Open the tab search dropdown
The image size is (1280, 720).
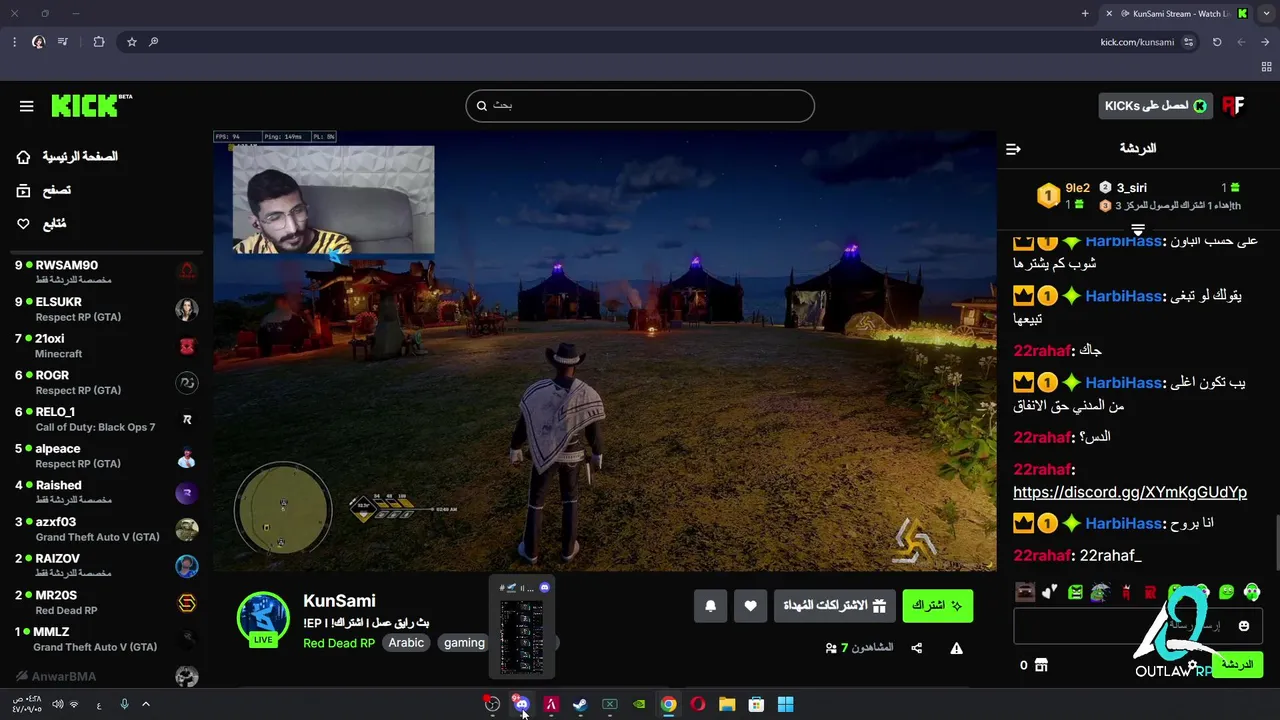(1267, 13)
